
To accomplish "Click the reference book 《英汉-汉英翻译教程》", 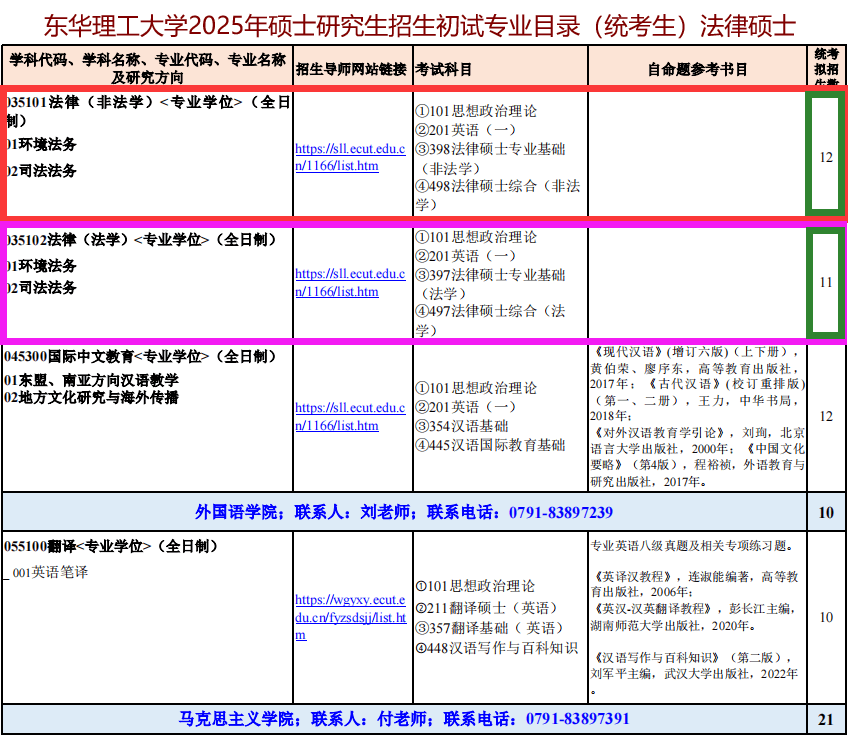I will coord(653,608).
